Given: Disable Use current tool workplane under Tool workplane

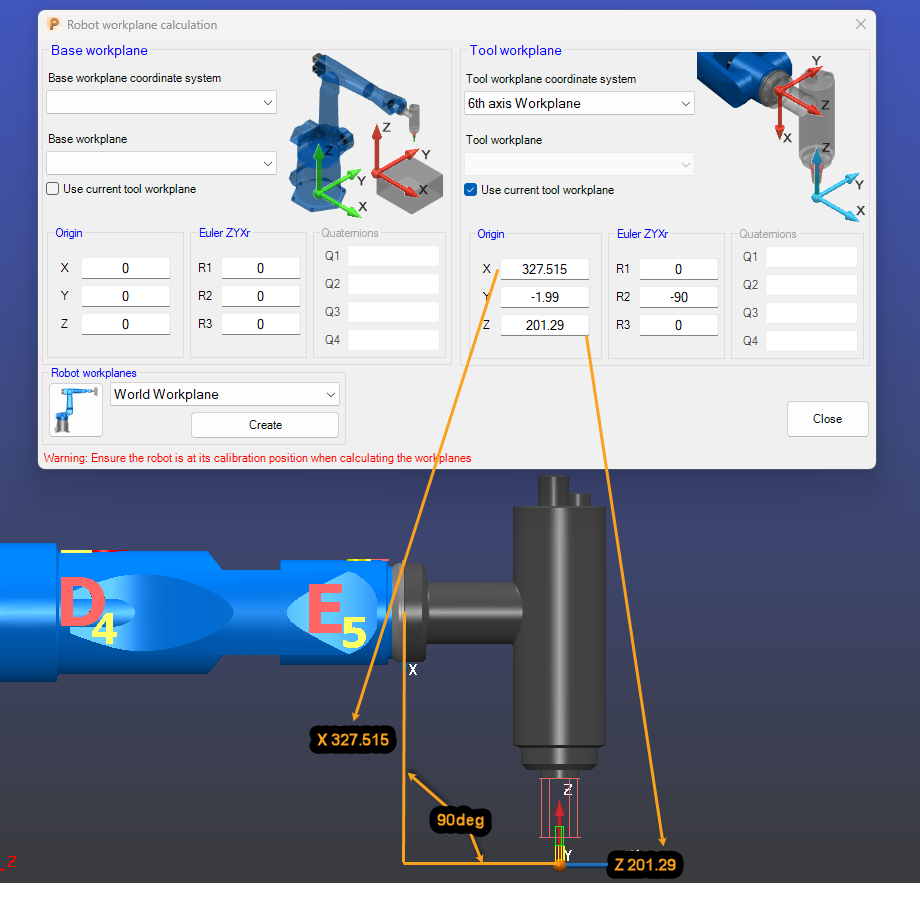Looking at the screenshot, I should pos(469,189).
